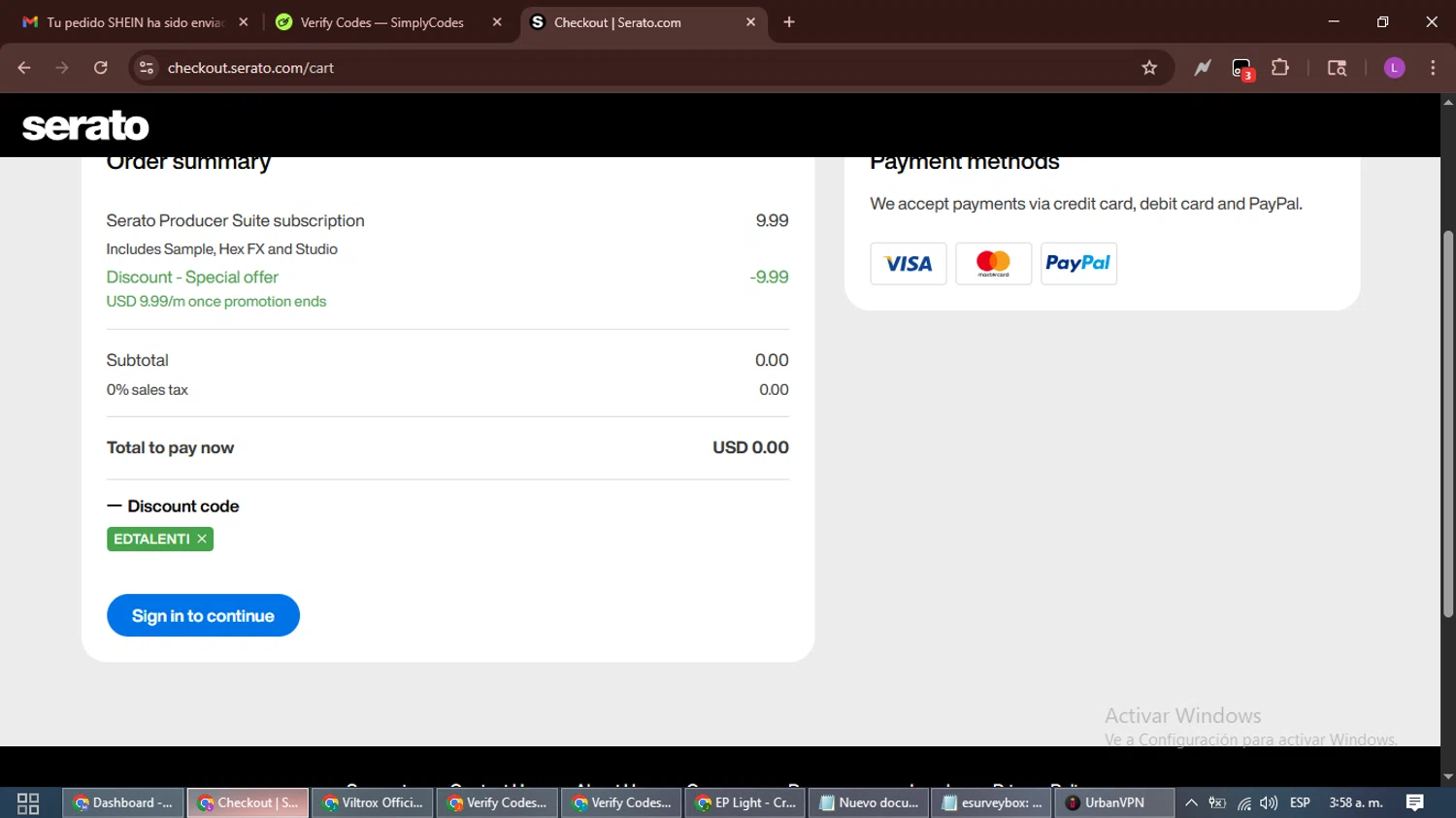Open the volume speaker tray icon
Image resolution: width=1456 pixels, height=818 pixels.
tap(1269, 803)
